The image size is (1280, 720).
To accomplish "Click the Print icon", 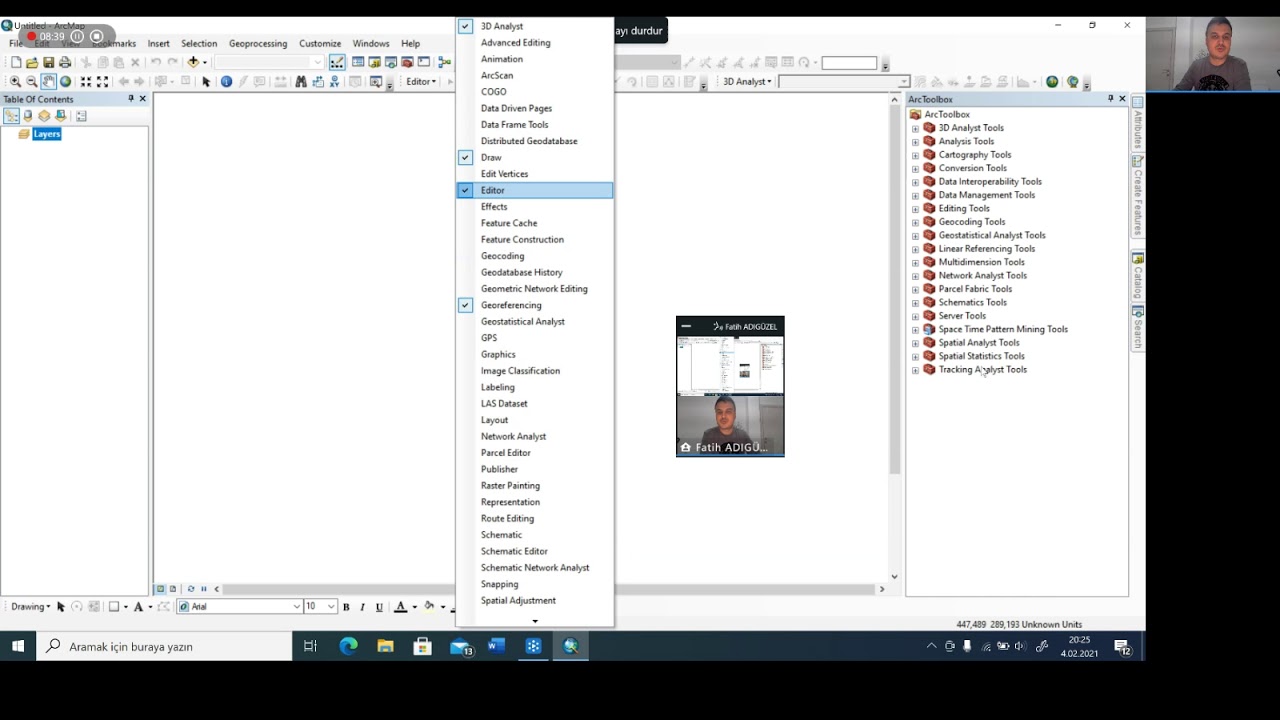I will (x=65, y=62).
